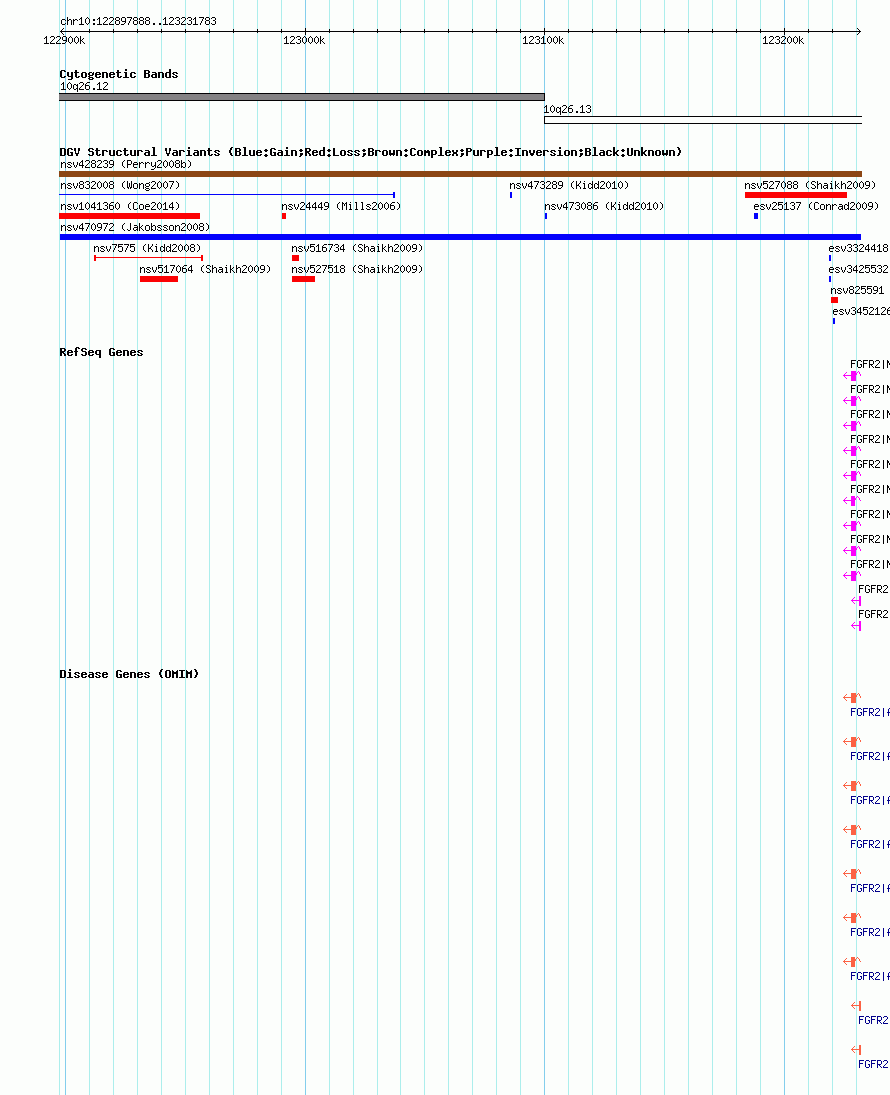Click the chr10:122897888..123231783 coordinate label
This screenshot has width=890, height=1095.
[x=138, y=21]
